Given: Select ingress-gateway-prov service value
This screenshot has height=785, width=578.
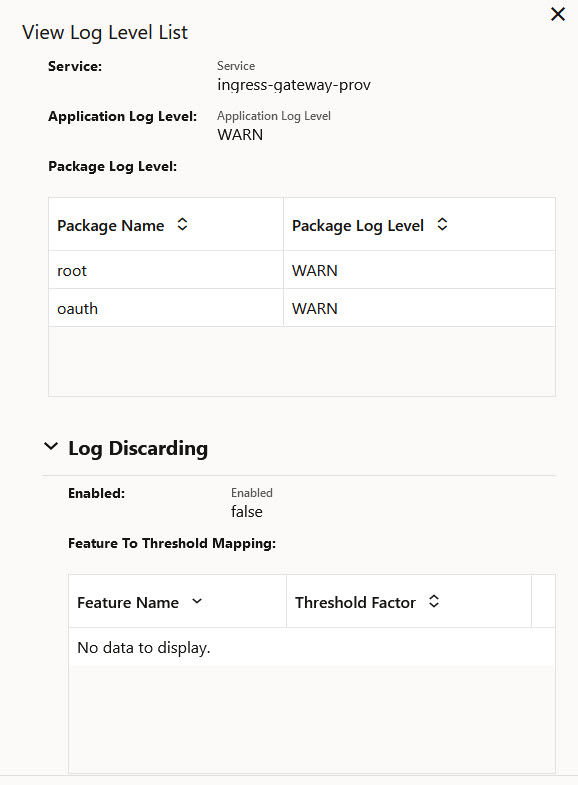Looking at the screenshot, I should [x=294, y=85].
